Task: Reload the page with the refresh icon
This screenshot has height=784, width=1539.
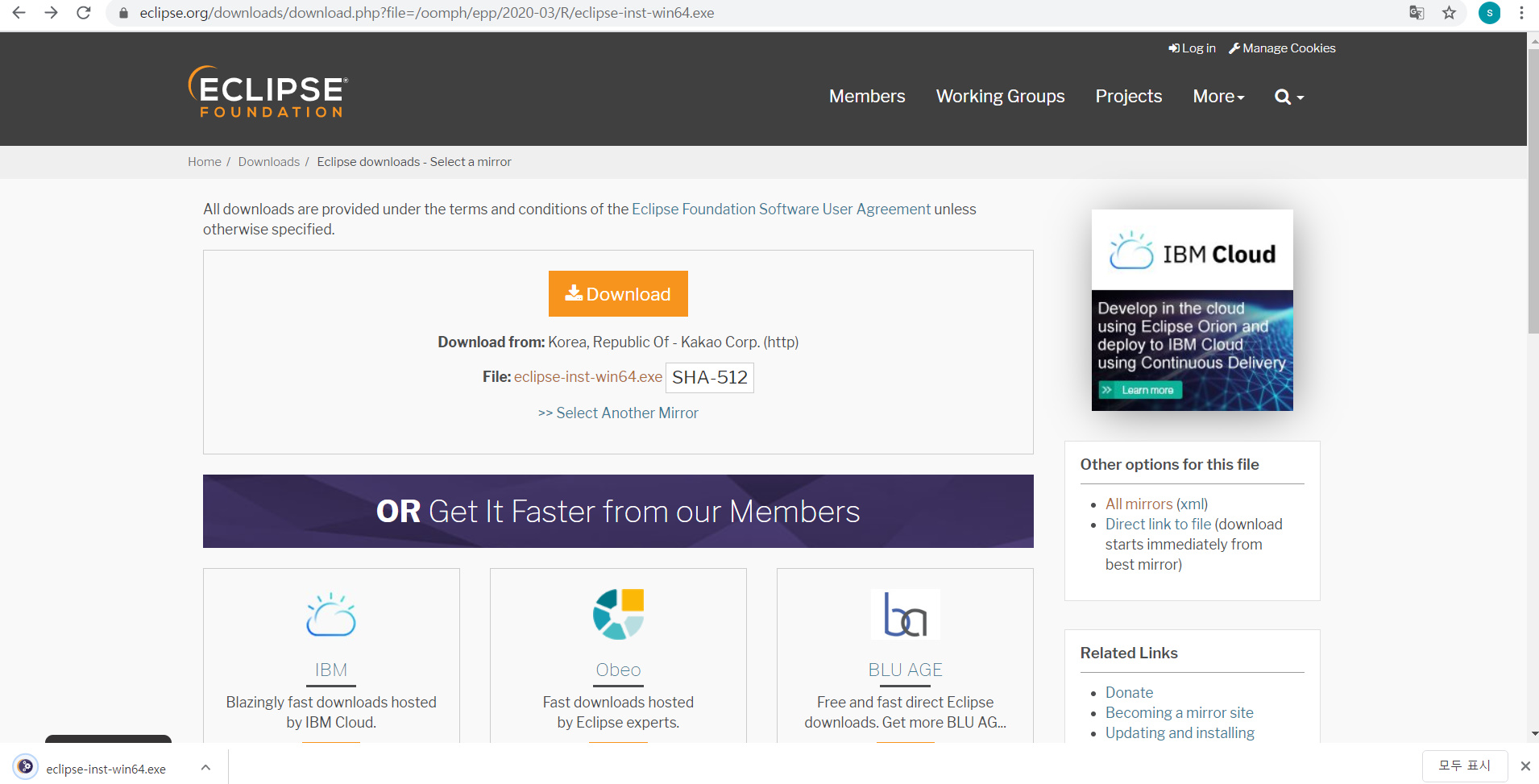Action: pyautogui.click(x=83, y=13)
